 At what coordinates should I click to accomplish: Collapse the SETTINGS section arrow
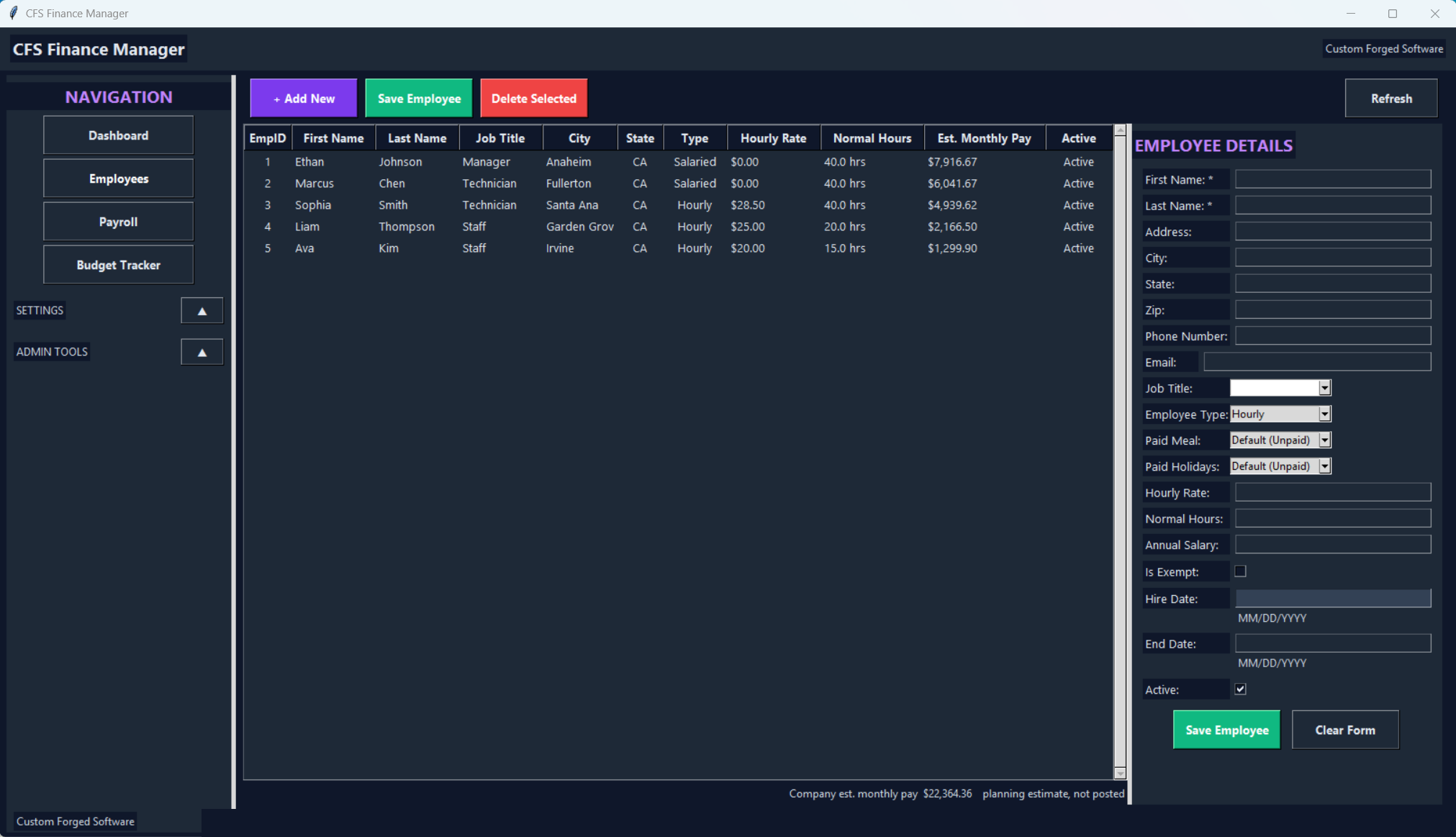click(202, 311)
